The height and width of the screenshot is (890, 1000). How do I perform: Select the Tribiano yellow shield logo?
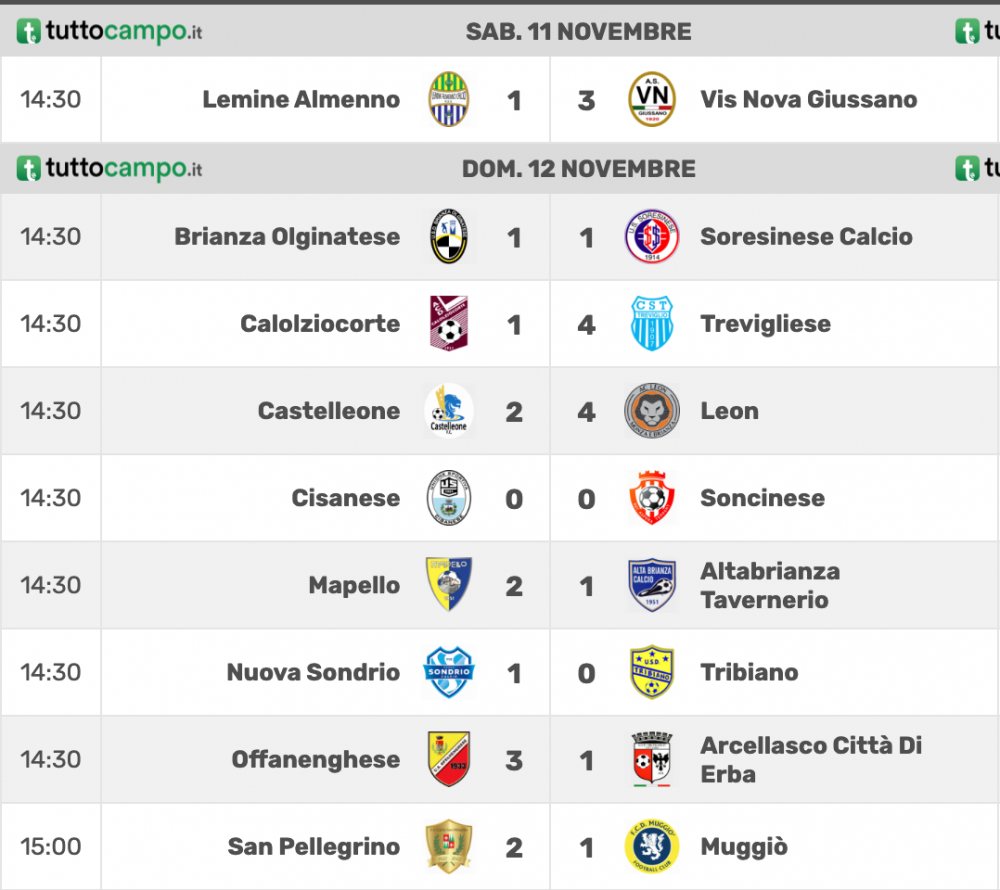[651, 671]
